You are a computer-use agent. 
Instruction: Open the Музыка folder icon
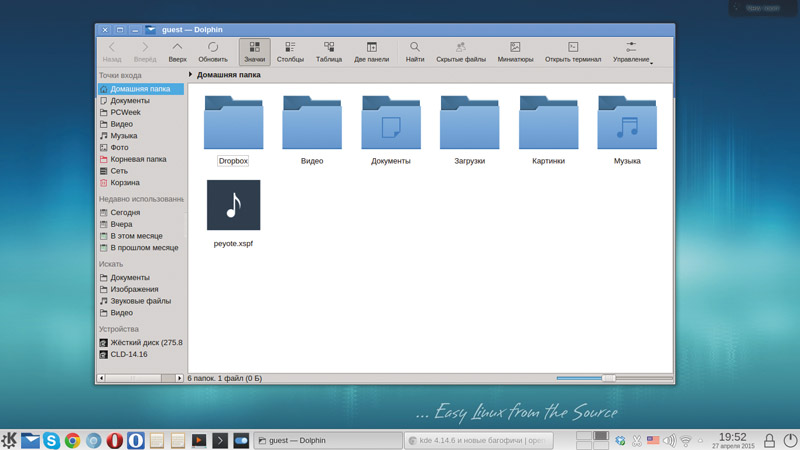627,124
